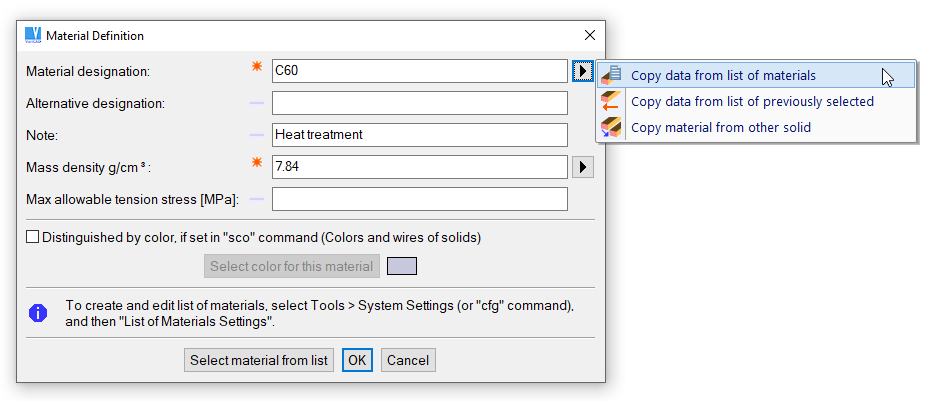Select Copy data from list of previously selected
Image resolution: width=932 pixels, height=401 pixels.
pyautogui.click(x=752, y=101)
